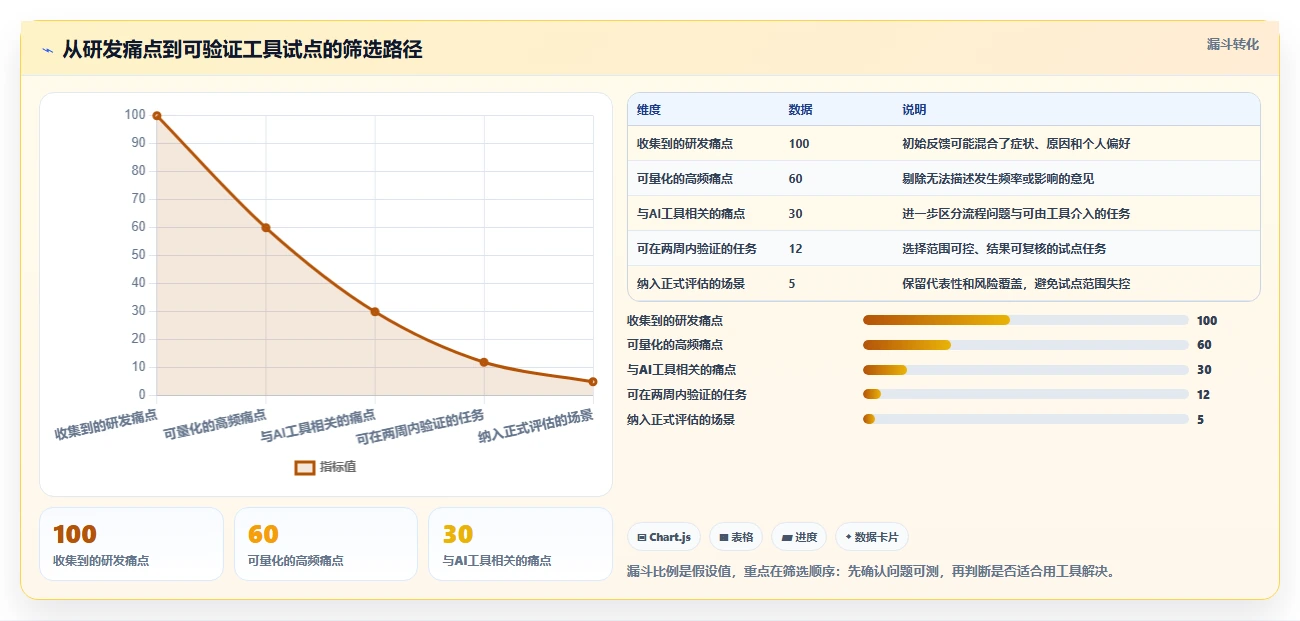This screenshot has height=621, width=1300.
Task: Click the progress bar for 收集到的研发痛点
Action: pos(1025,320)
